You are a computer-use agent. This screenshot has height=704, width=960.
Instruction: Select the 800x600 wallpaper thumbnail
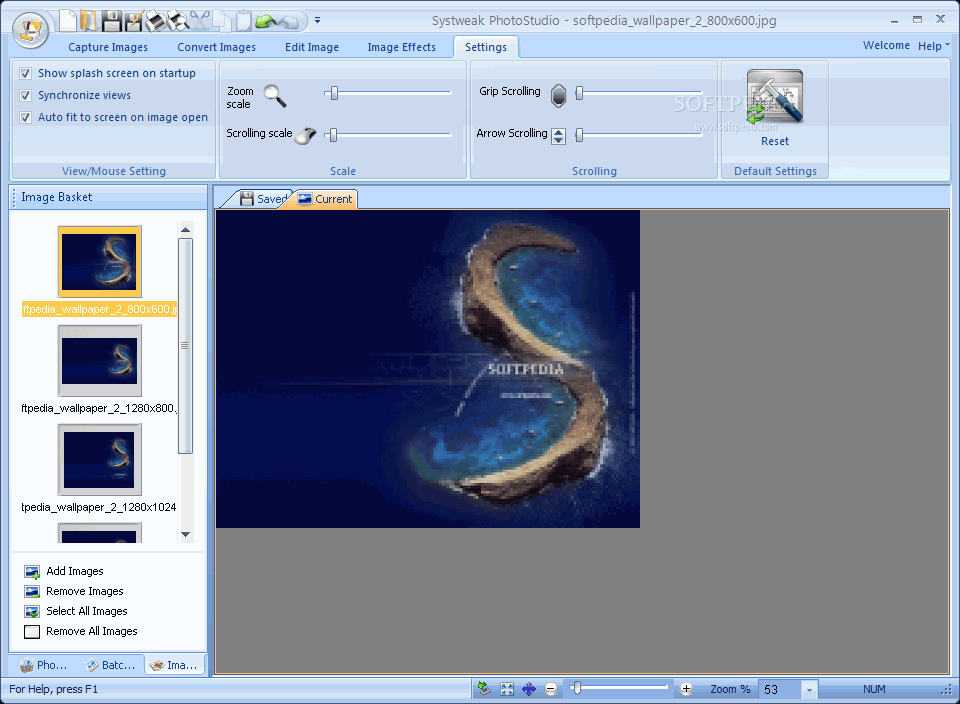click(100, 262)
